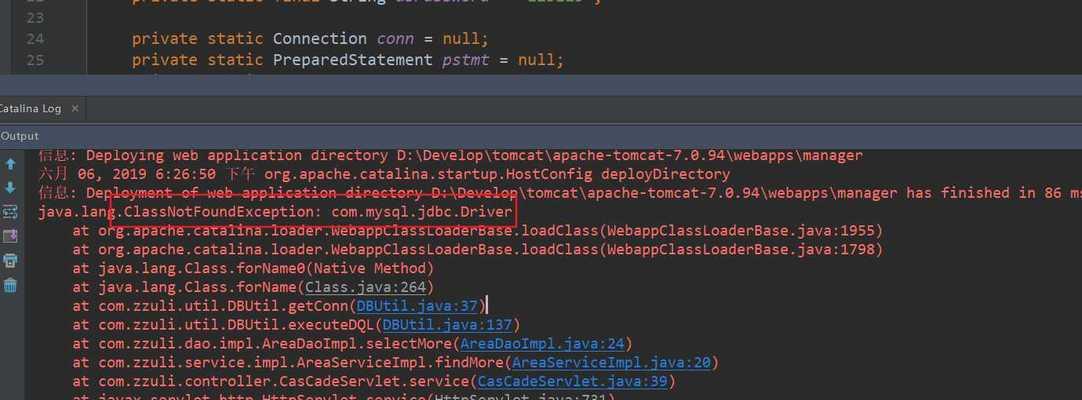
Task: Clear output with the trash icon
Action: 10,285
